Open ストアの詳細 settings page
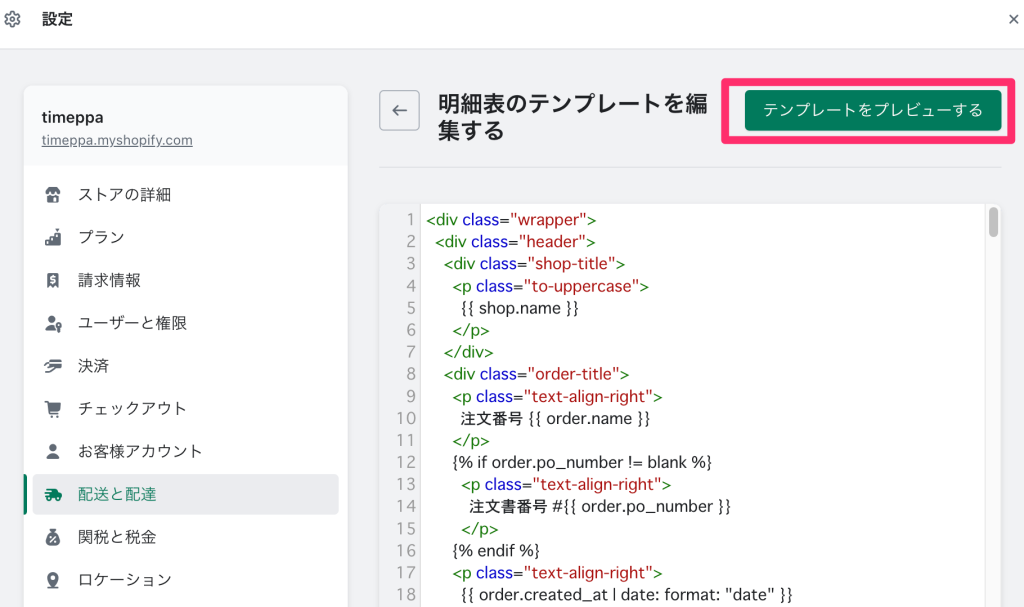Screen dimensions: 1024x607 [125, 195]
